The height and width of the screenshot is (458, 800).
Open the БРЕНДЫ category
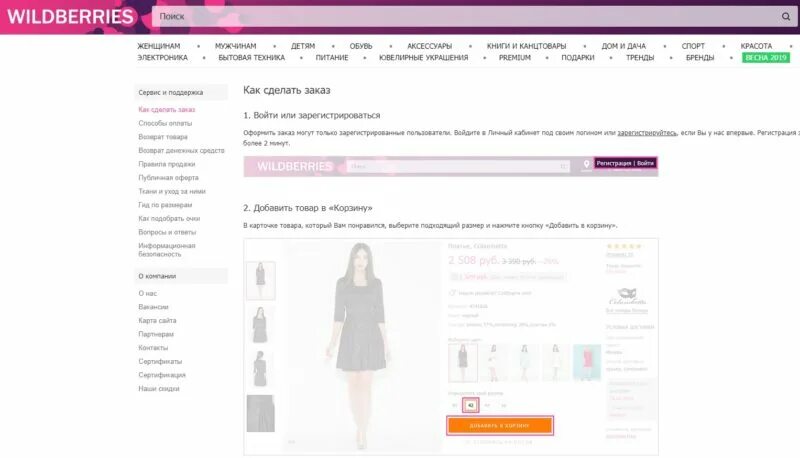(699, 58)
